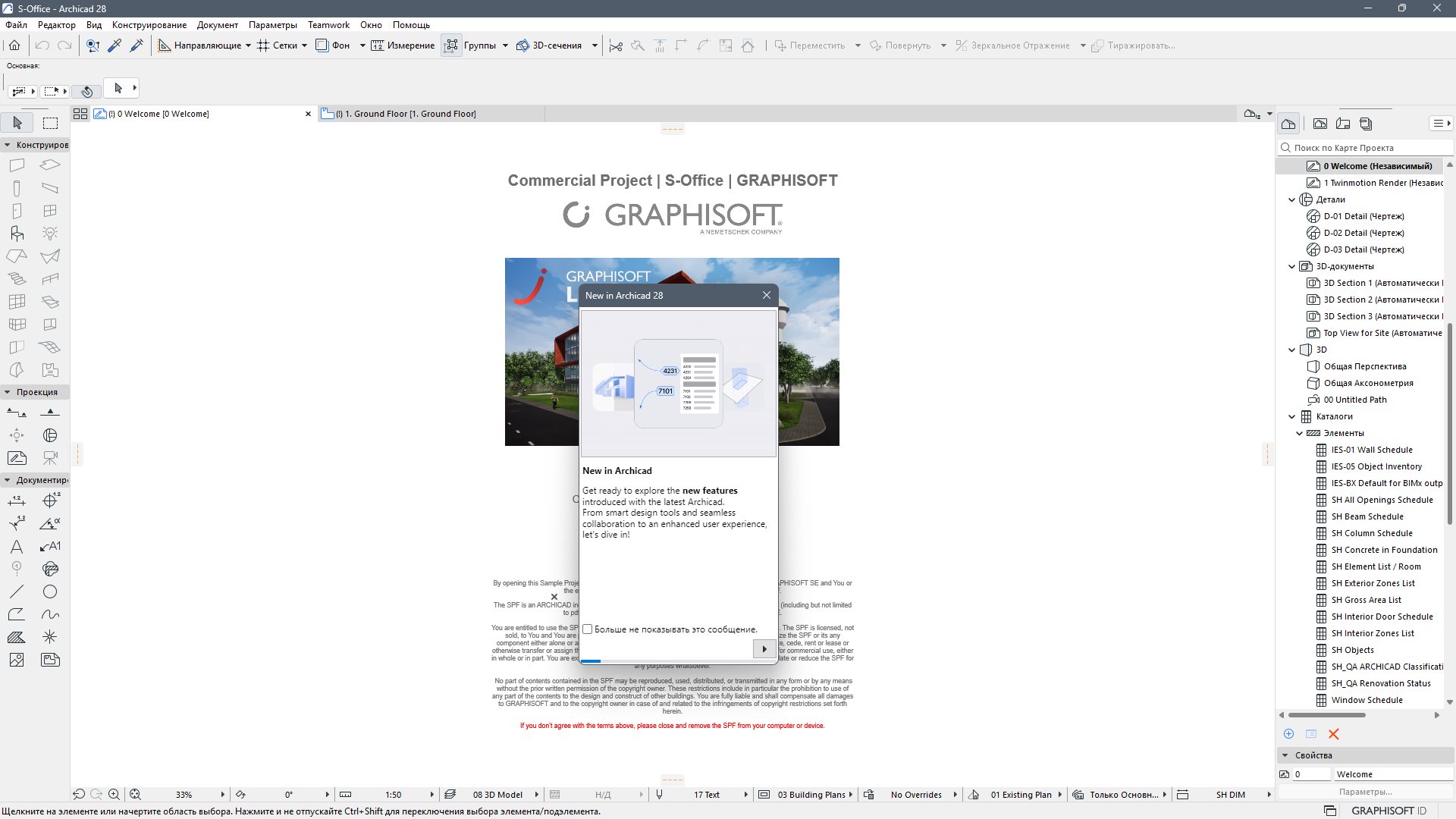Collapse the Свойства panel section
Viewport: 1456px width, 819px height.
click(1285, 755)
